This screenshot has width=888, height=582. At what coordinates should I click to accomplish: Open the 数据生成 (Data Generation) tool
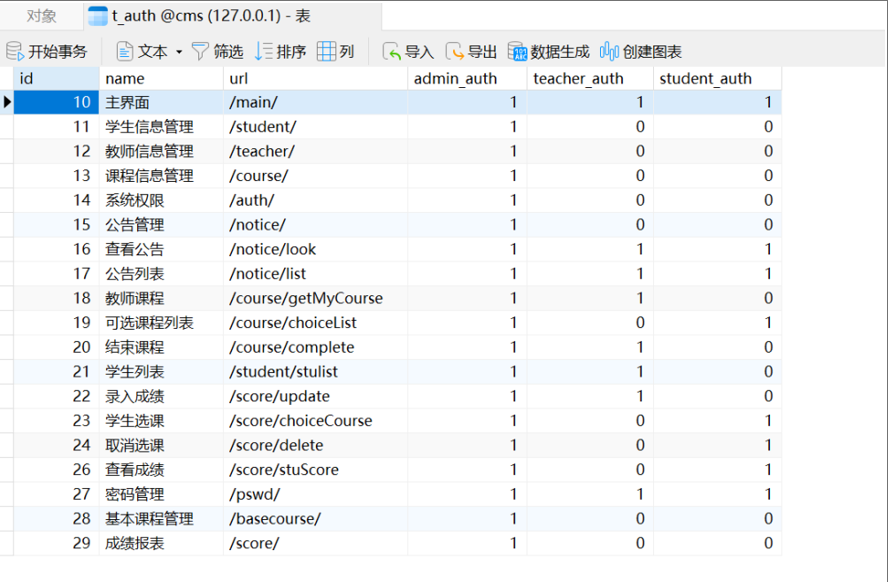point(517,51)
